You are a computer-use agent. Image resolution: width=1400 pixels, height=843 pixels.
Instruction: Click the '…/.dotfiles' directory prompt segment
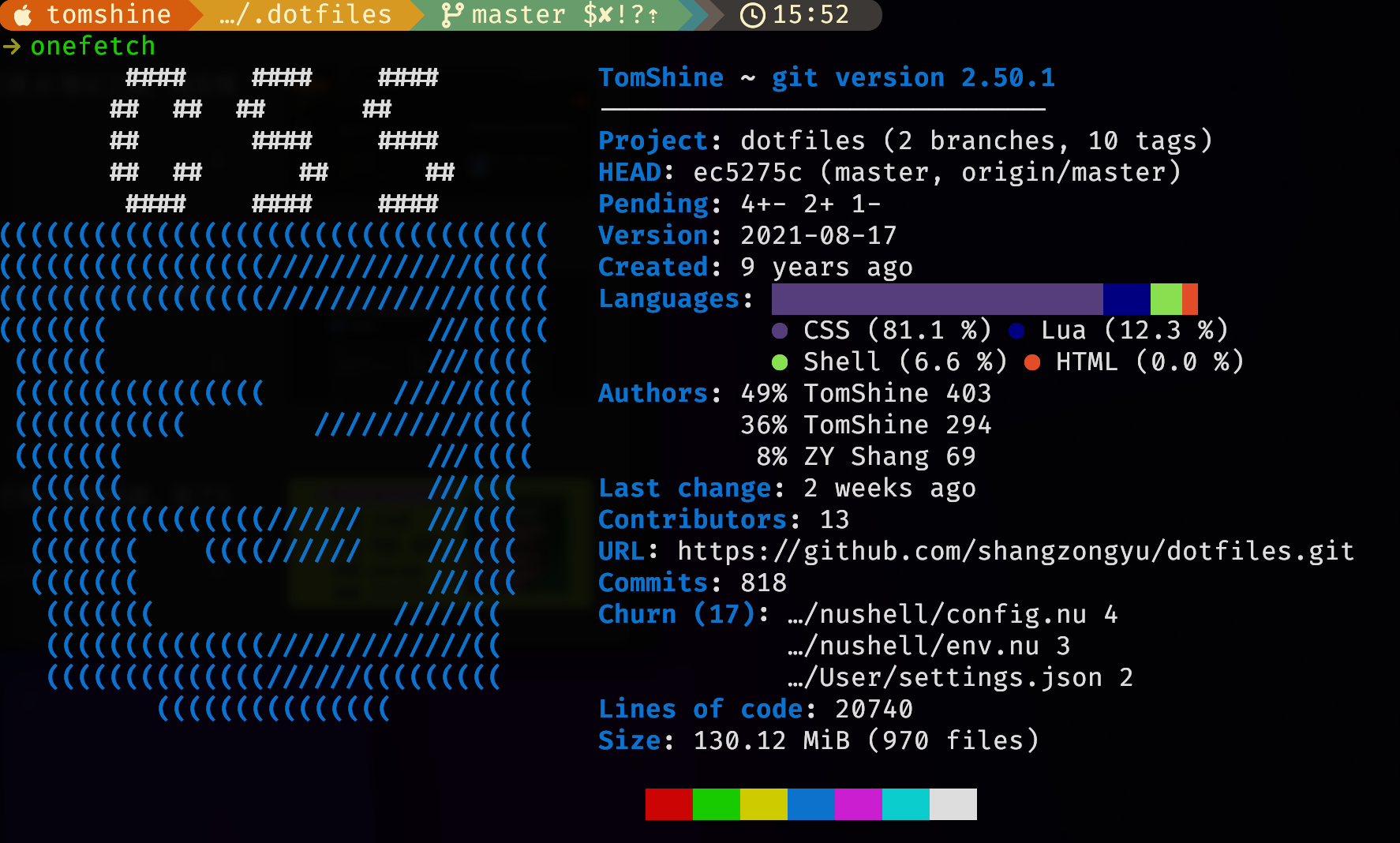click(305, 15)
